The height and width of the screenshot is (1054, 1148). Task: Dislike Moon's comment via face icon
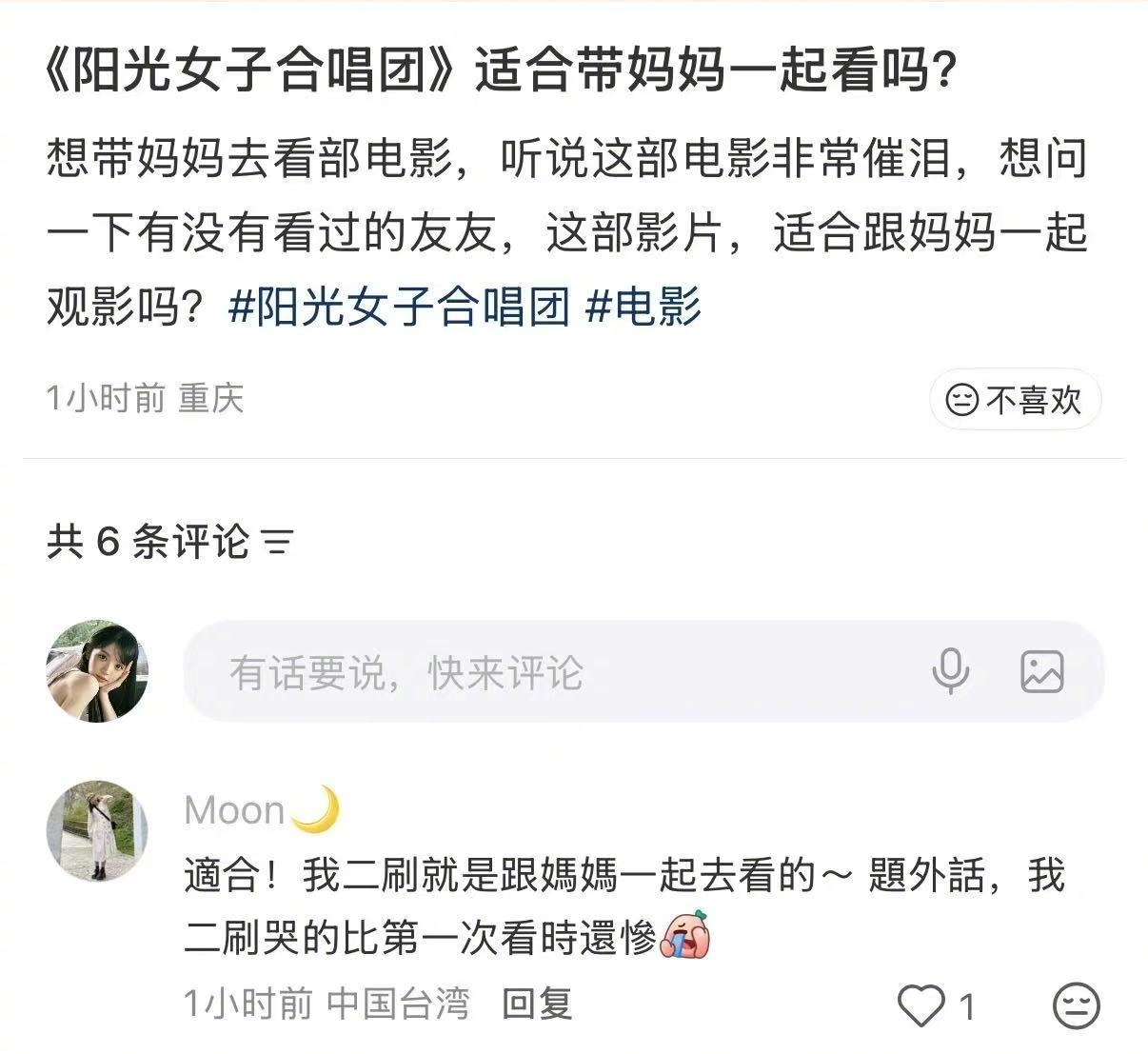click(x=1077, y=1005)
